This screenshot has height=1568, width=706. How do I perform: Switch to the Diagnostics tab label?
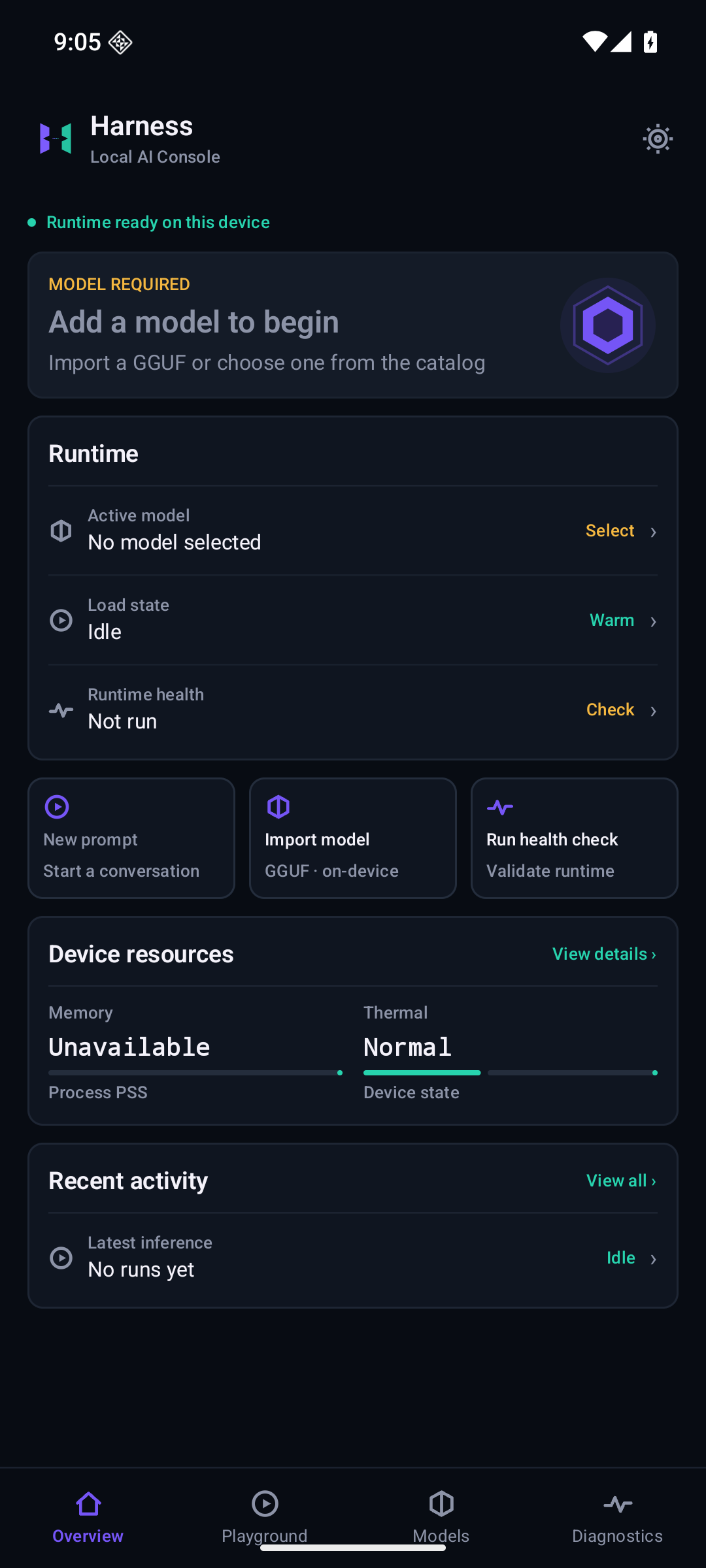[618, 1535]
